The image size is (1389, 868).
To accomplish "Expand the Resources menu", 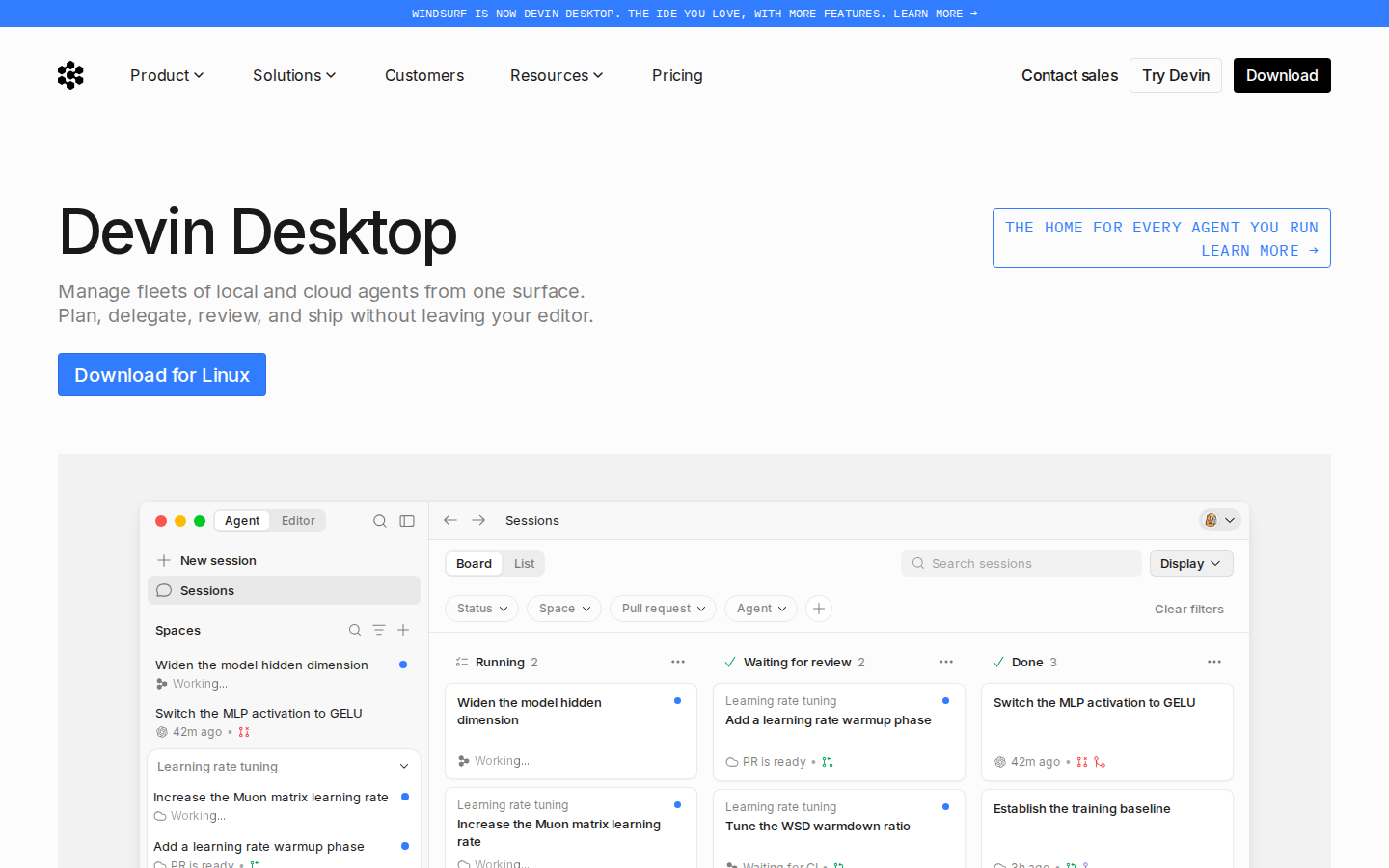I will [557, 75].
